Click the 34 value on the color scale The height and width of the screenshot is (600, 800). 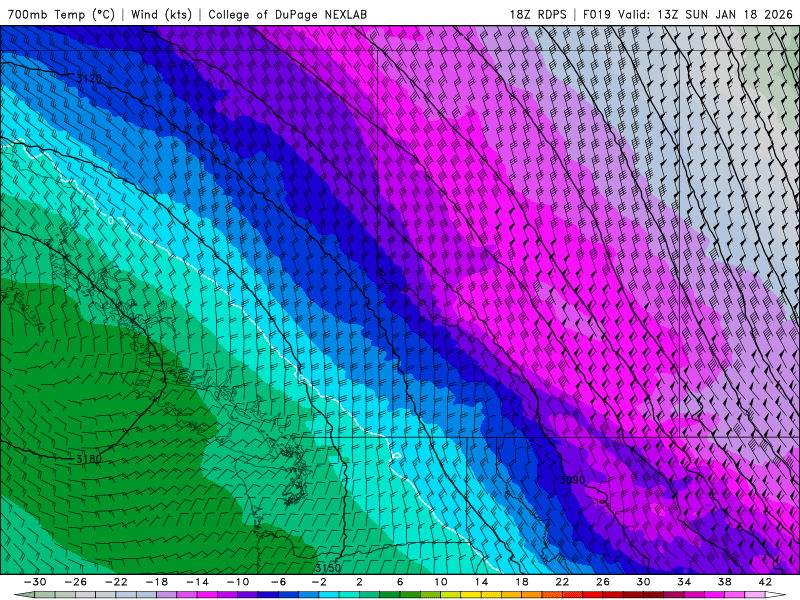[684, 582]
